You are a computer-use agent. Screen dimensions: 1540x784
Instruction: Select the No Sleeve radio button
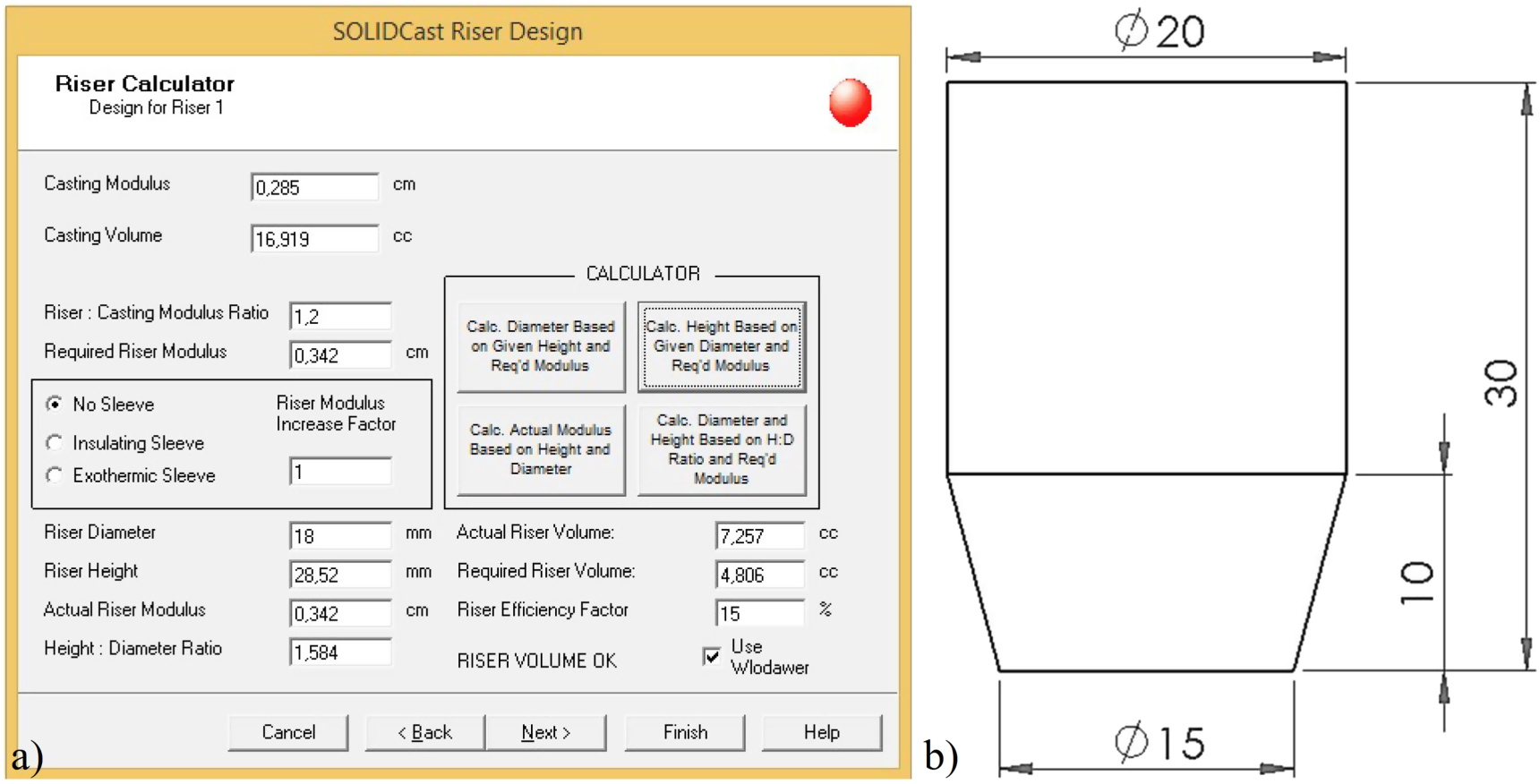coord(56,405)
